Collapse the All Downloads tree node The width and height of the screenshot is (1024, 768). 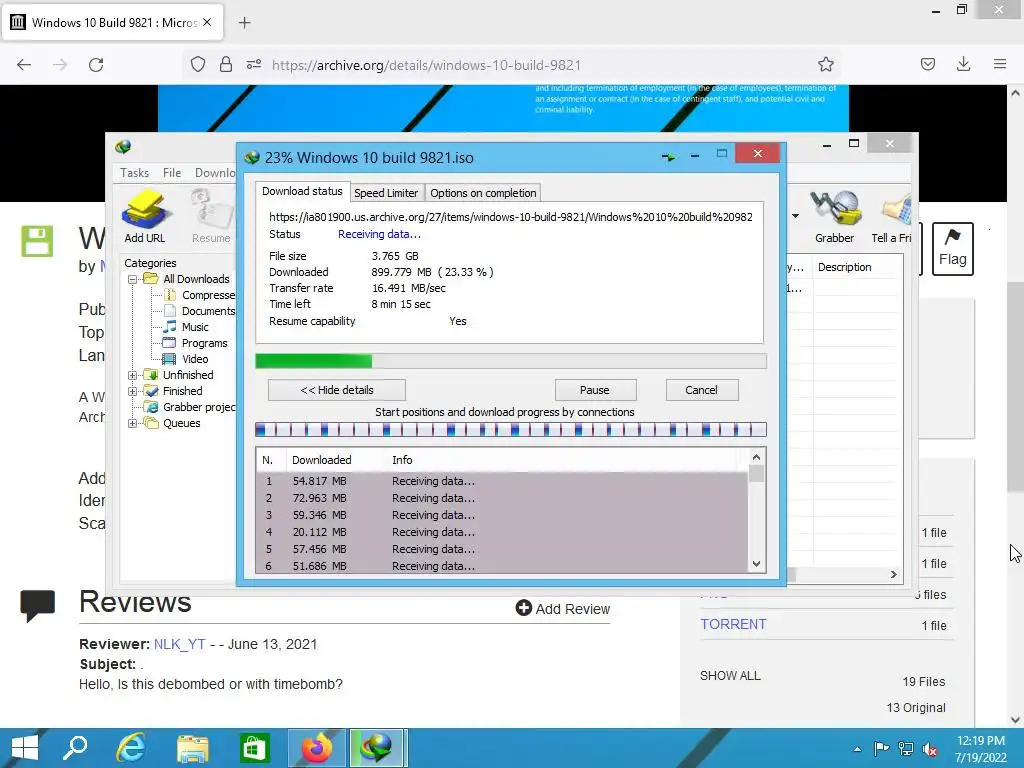point(133,279)
